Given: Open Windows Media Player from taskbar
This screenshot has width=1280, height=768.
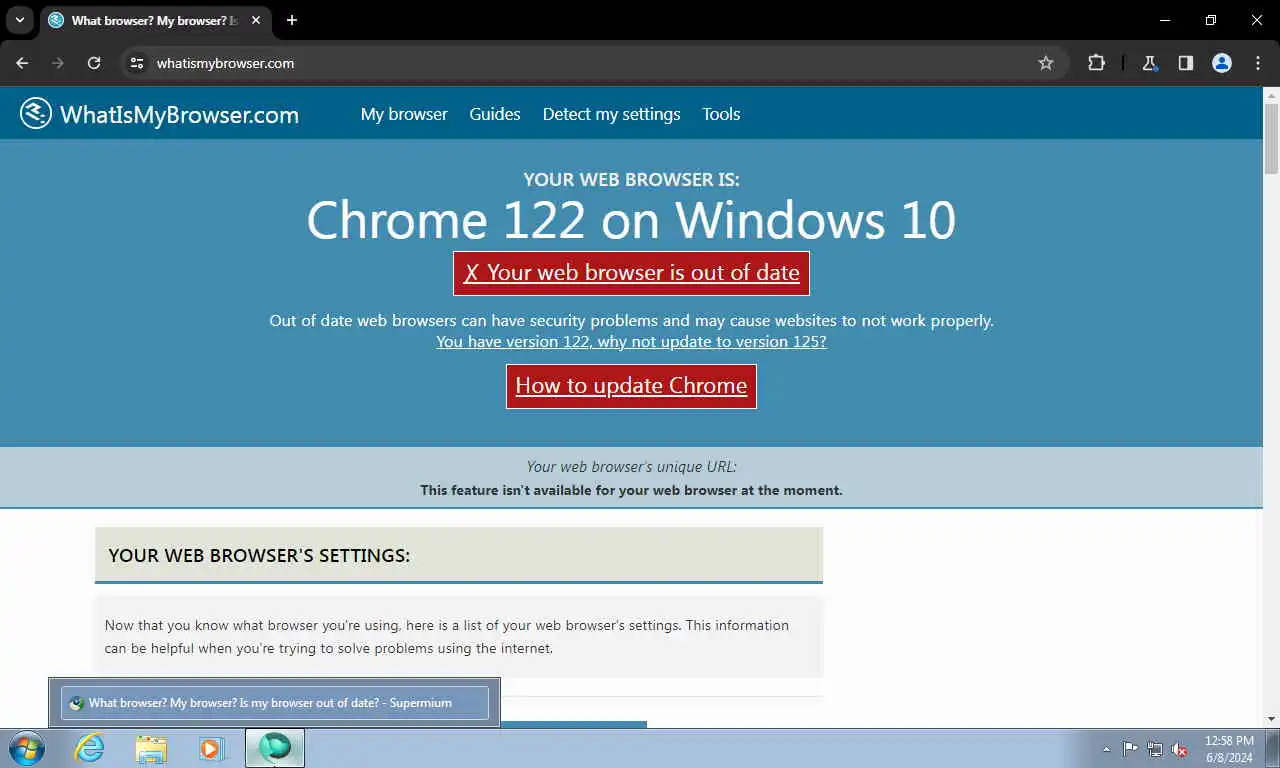Looking at the screenshot, I should click(212, 748).
